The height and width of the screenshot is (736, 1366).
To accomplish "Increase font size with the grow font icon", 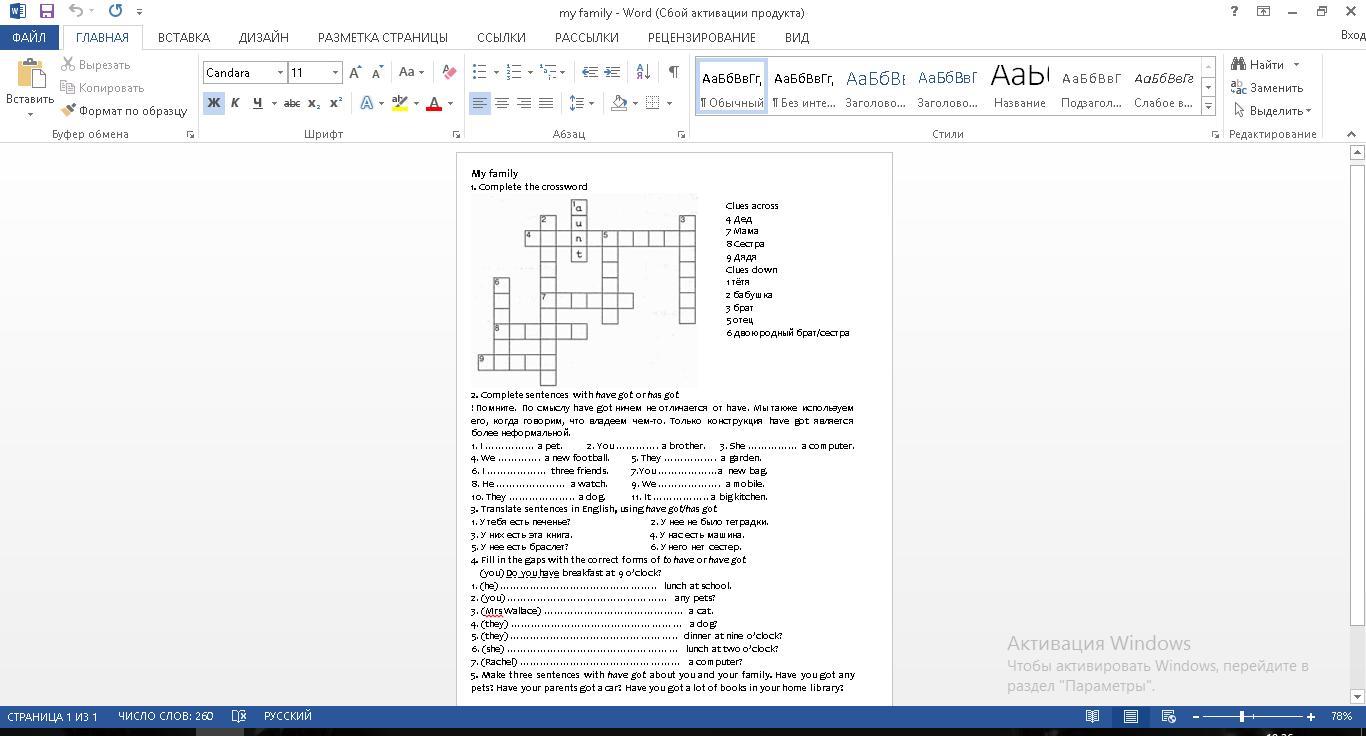I will click(355, 72).
